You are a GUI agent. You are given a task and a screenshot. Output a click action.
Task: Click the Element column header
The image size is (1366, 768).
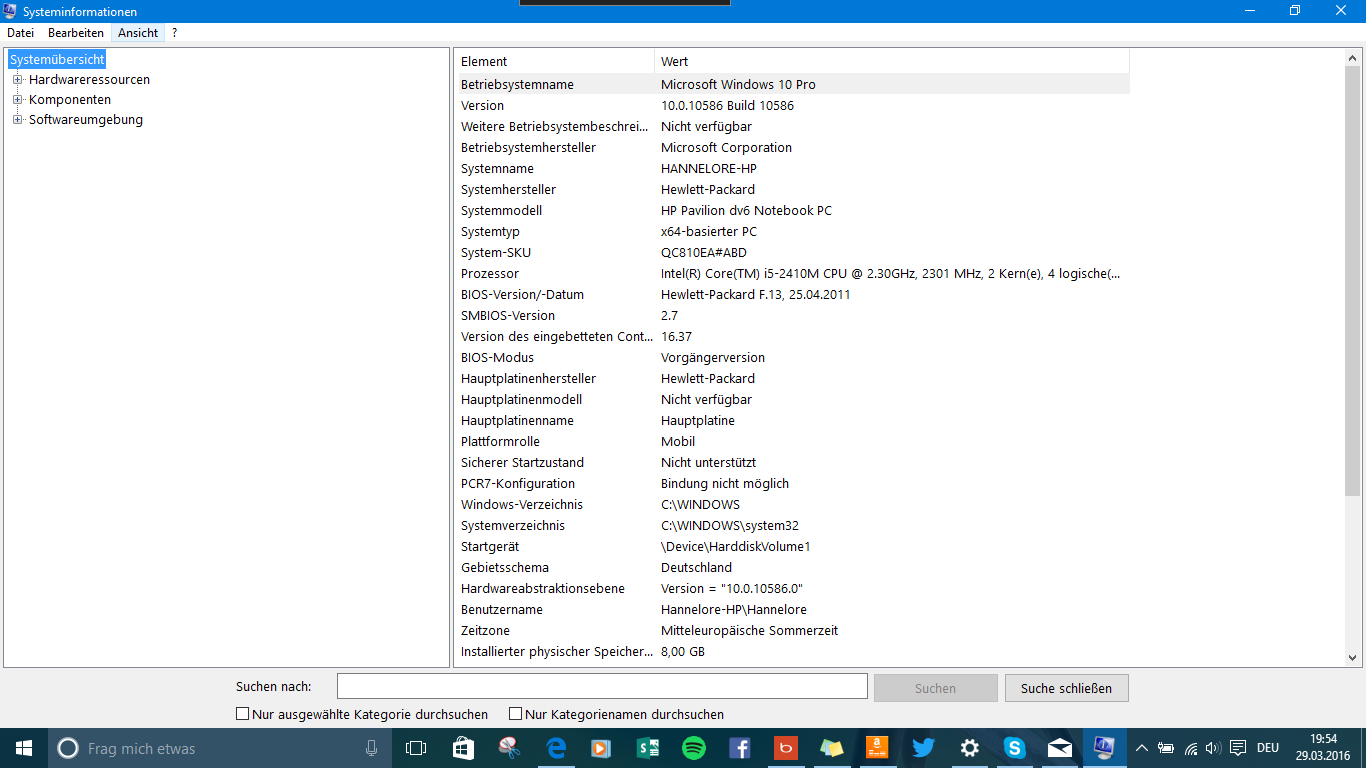[556, 62]
